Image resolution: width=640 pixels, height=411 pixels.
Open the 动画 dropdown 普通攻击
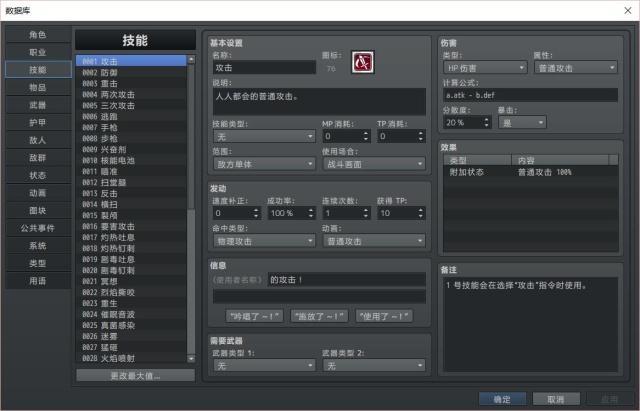tap(374, 241)
